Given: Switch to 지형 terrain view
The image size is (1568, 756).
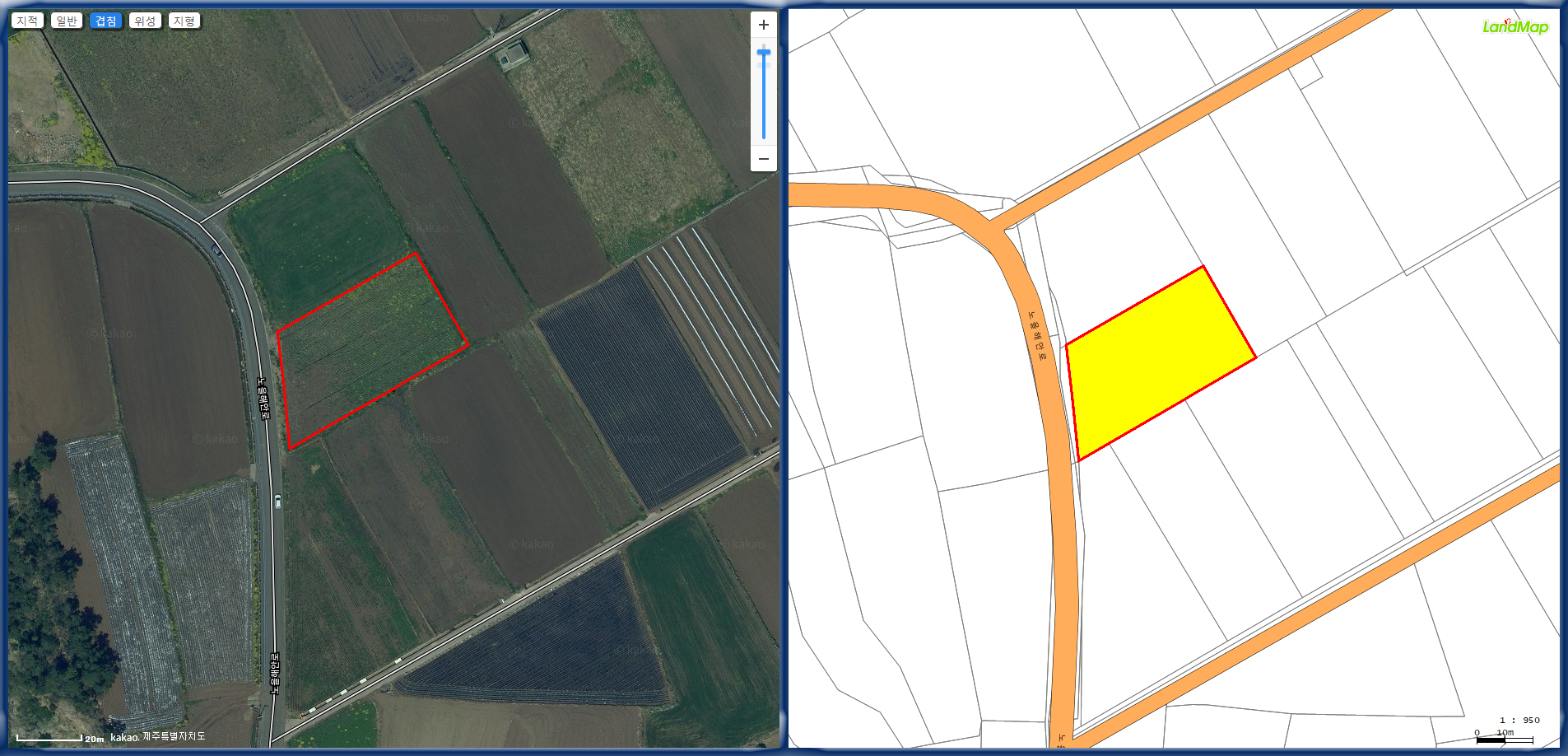Looking at the screenshot, I should [x=184, y=21].
